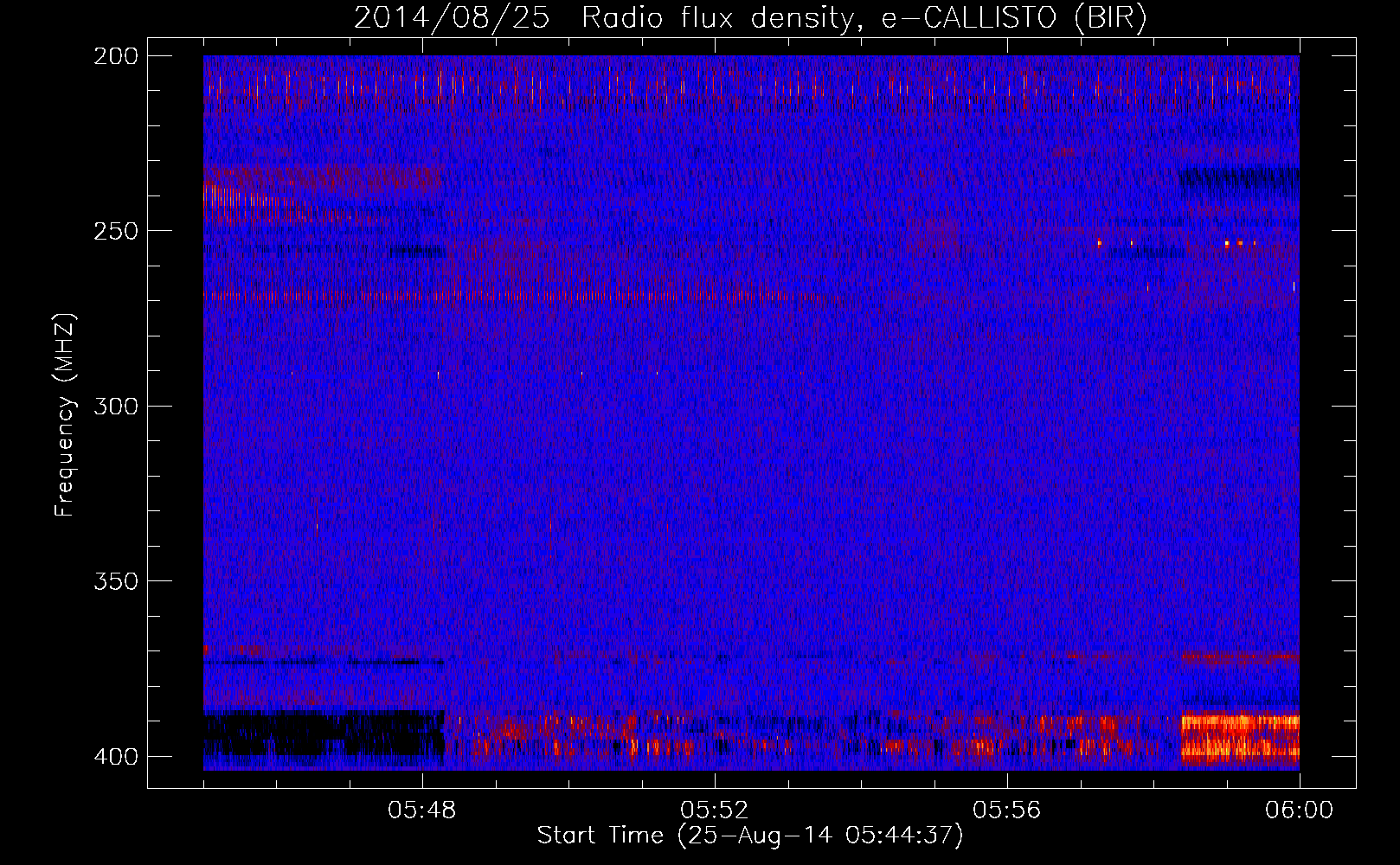Select the 400 frequency tick label
The height and width of the screenshot is (865, 1400).
[x=115, y=756]
